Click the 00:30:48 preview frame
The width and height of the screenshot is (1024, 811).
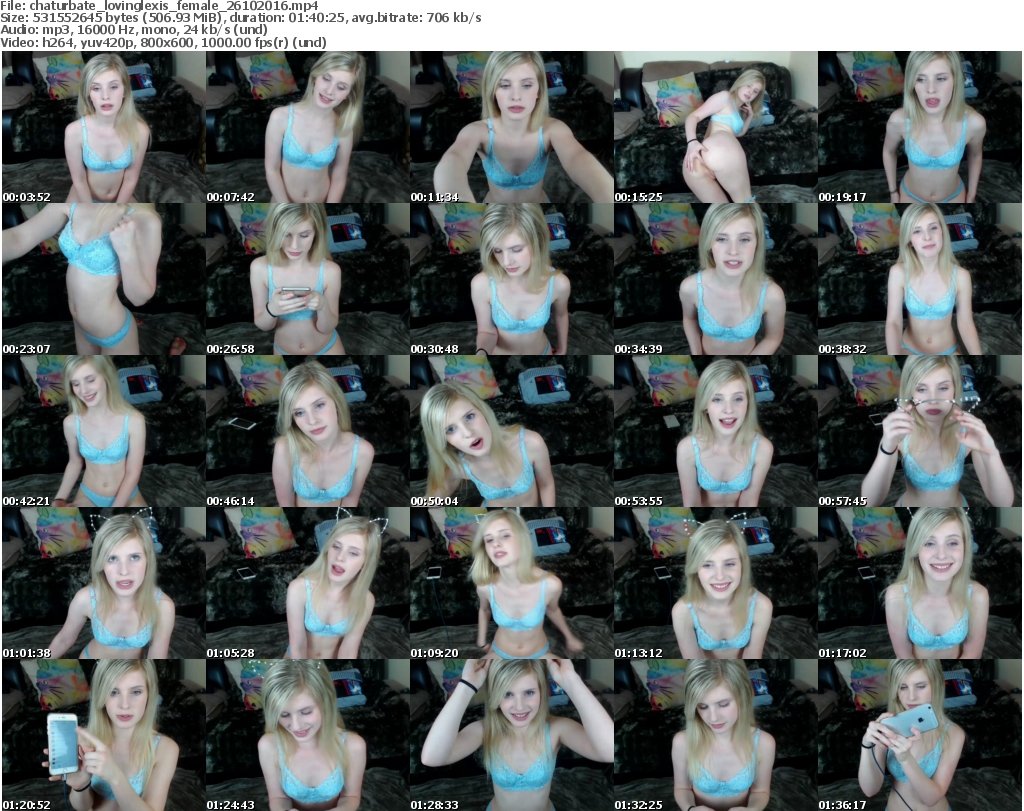(x=511, y=279)
